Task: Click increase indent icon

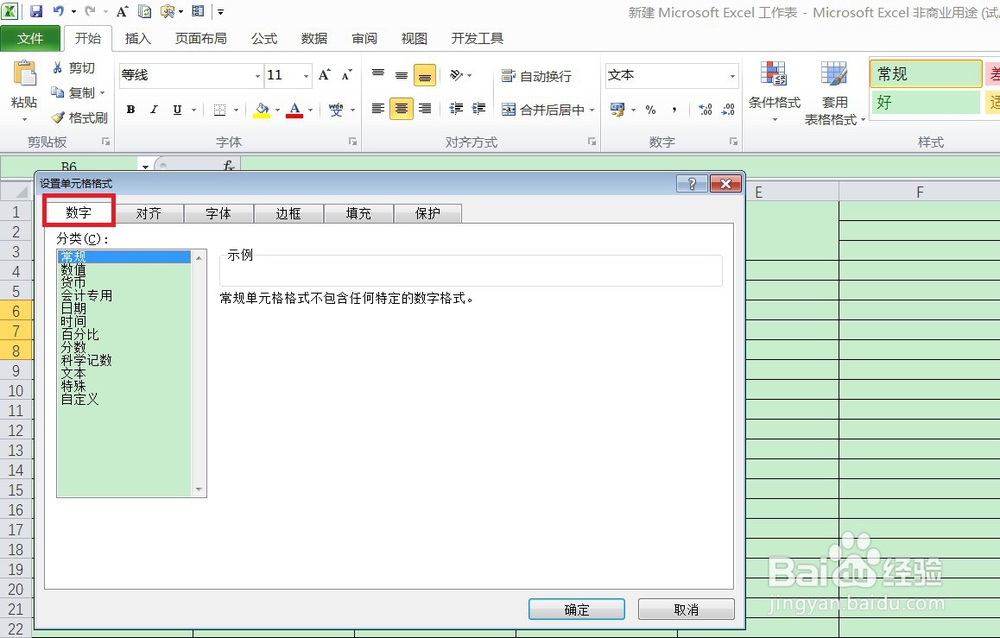Action: click(x=479, y=109)
